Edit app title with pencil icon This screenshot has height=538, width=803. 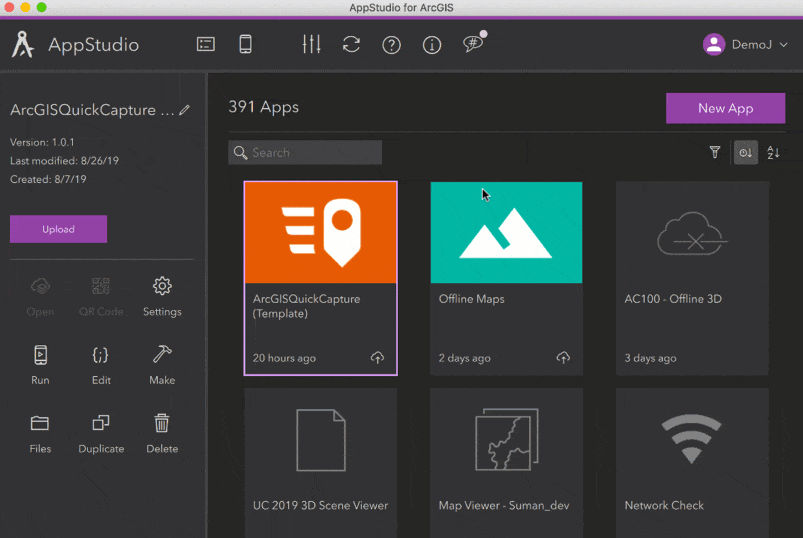tap(184, 110)
